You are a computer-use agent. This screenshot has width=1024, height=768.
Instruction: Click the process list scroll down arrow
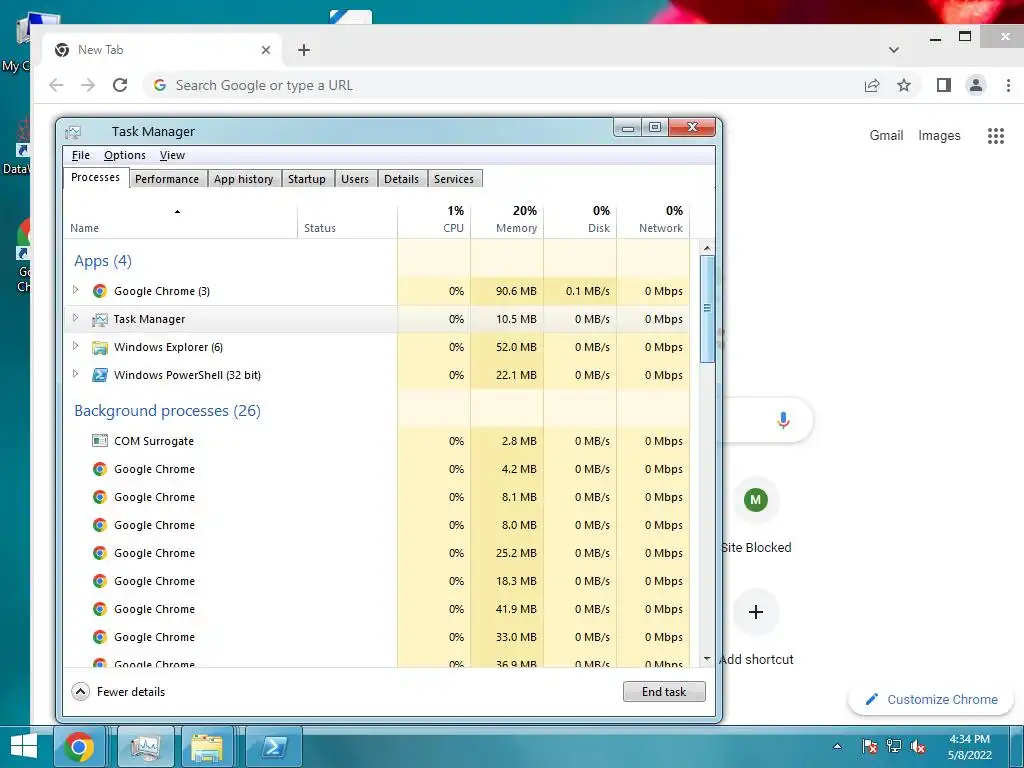707,659
